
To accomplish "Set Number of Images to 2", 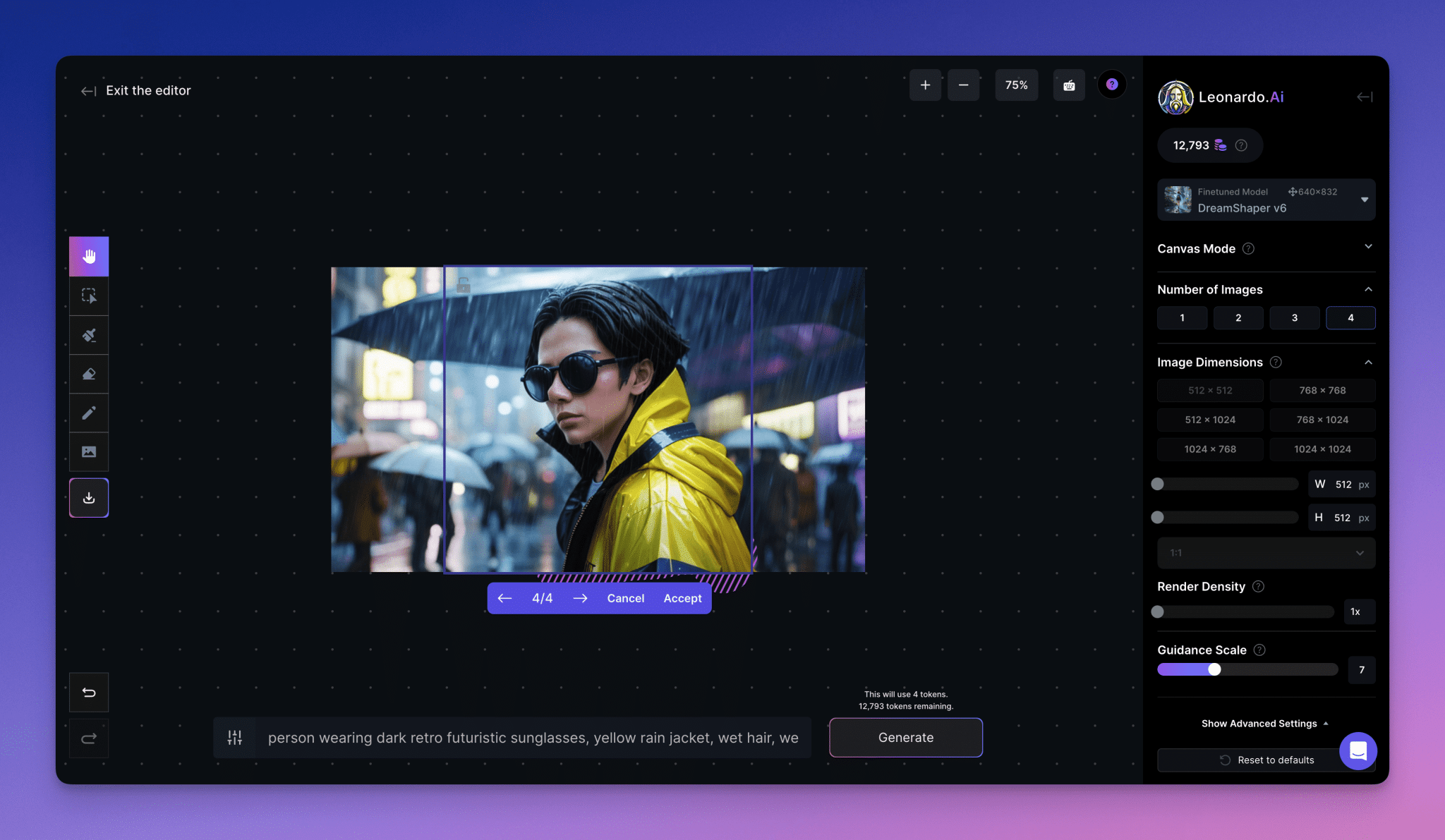I will (x=1238, y=318).
